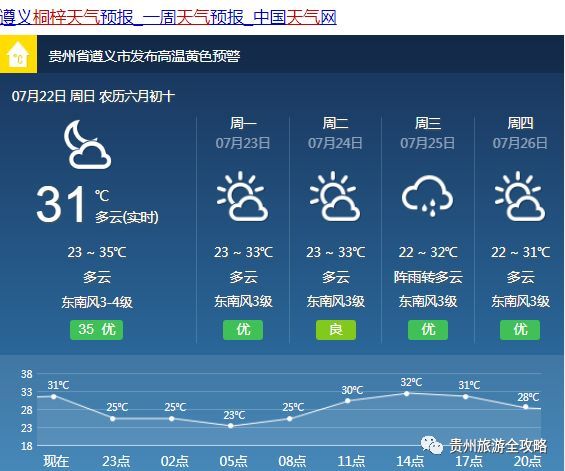Select the 周二 forecast heading
Screen dimensions: 565x471
[335, 123]
